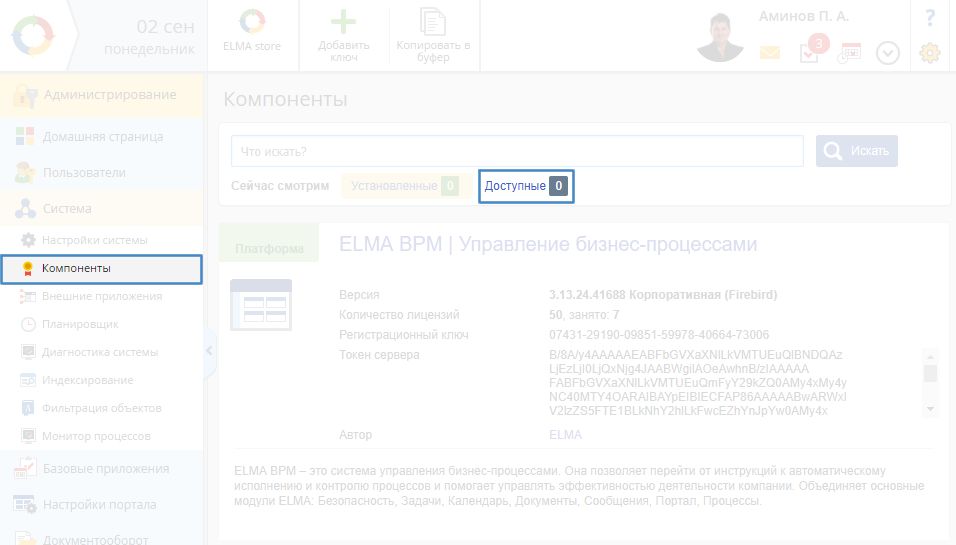Open Внешние приложения sidebar item
This screenshot has width=956, height=545.
(x=101, y=296)
